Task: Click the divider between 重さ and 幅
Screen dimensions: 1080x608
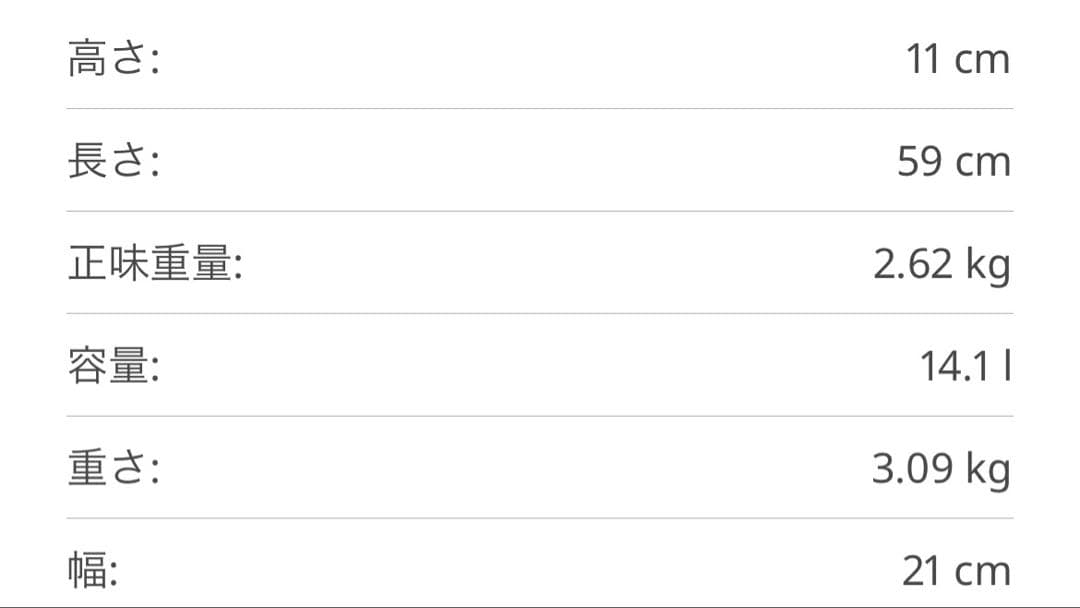Action: coord(540,518)
